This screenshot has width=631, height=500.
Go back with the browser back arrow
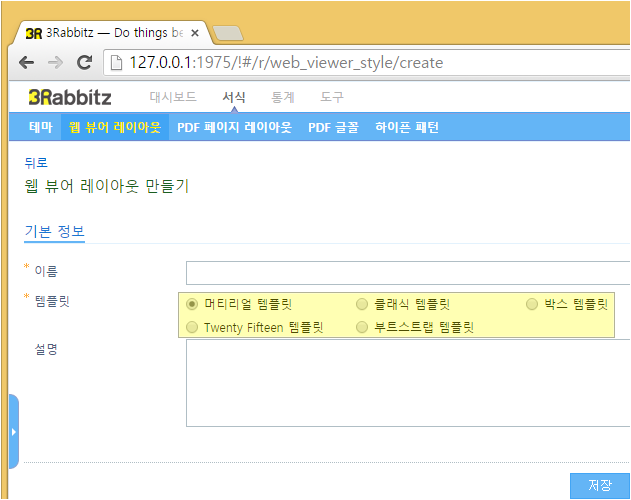pyautogui.click(x=27, y=62)
